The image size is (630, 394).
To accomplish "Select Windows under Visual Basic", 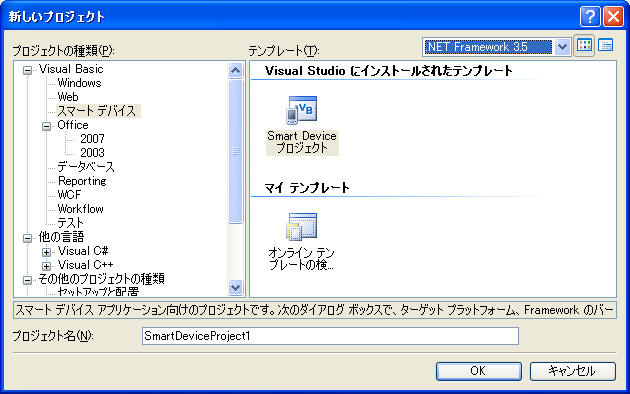I will click(79, 83).
